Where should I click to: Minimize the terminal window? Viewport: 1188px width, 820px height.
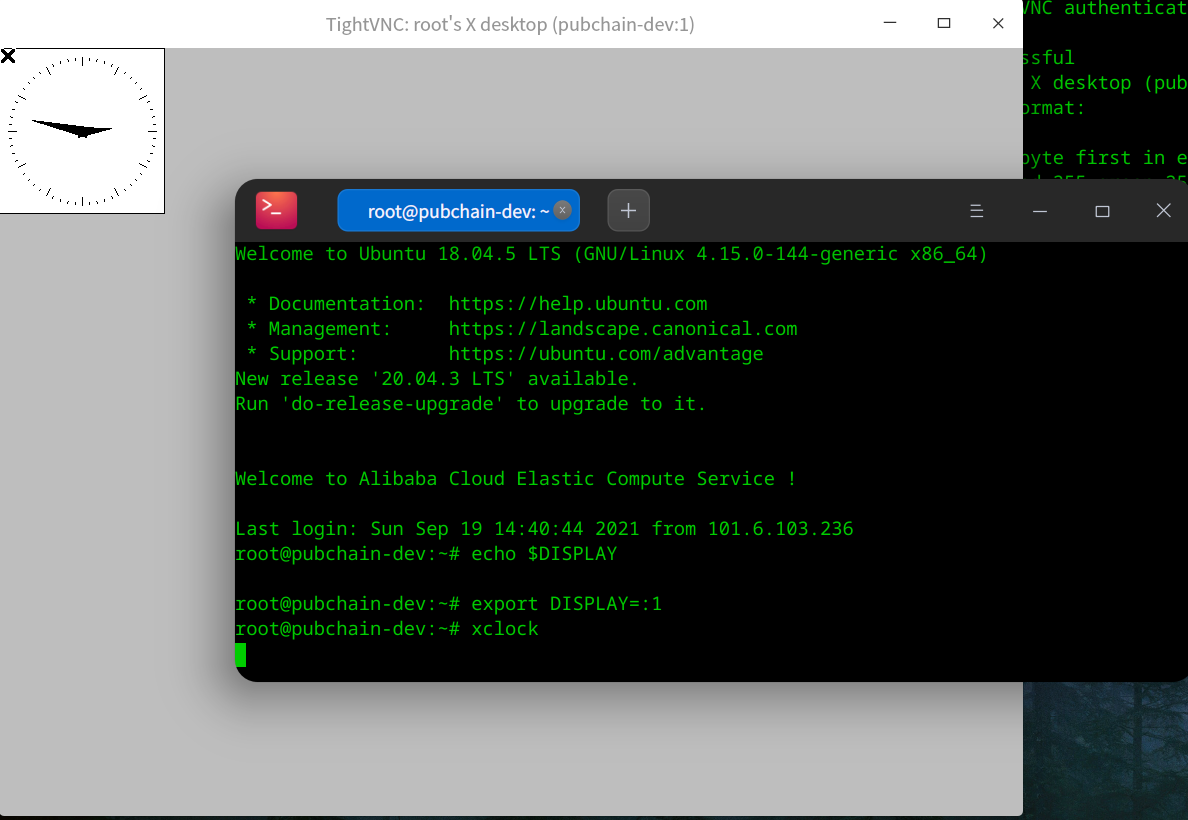click(x=1039, y=210)
